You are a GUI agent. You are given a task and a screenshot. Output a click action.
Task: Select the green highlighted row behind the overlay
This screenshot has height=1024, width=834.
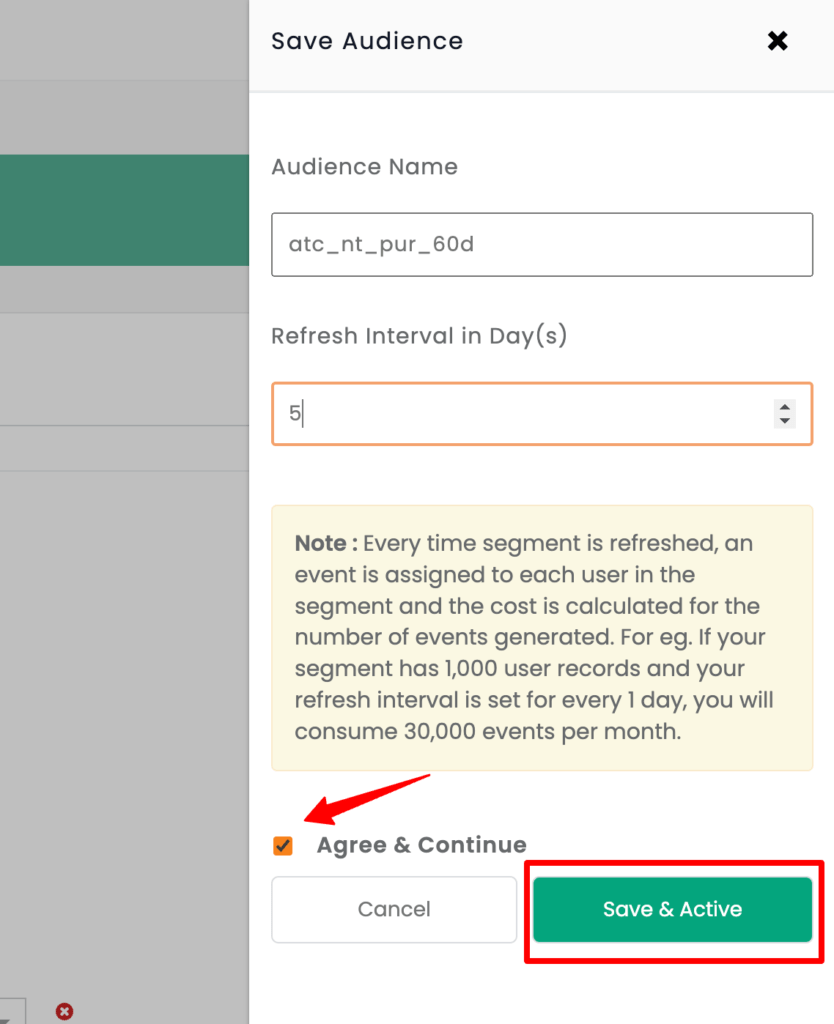(124, 210)
